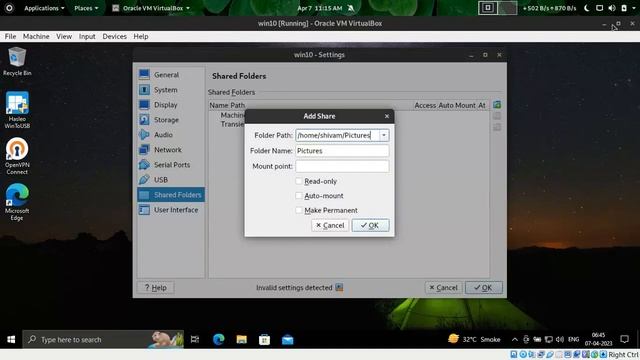
Task: Click the night light moon icon
Action: point(587,8)
